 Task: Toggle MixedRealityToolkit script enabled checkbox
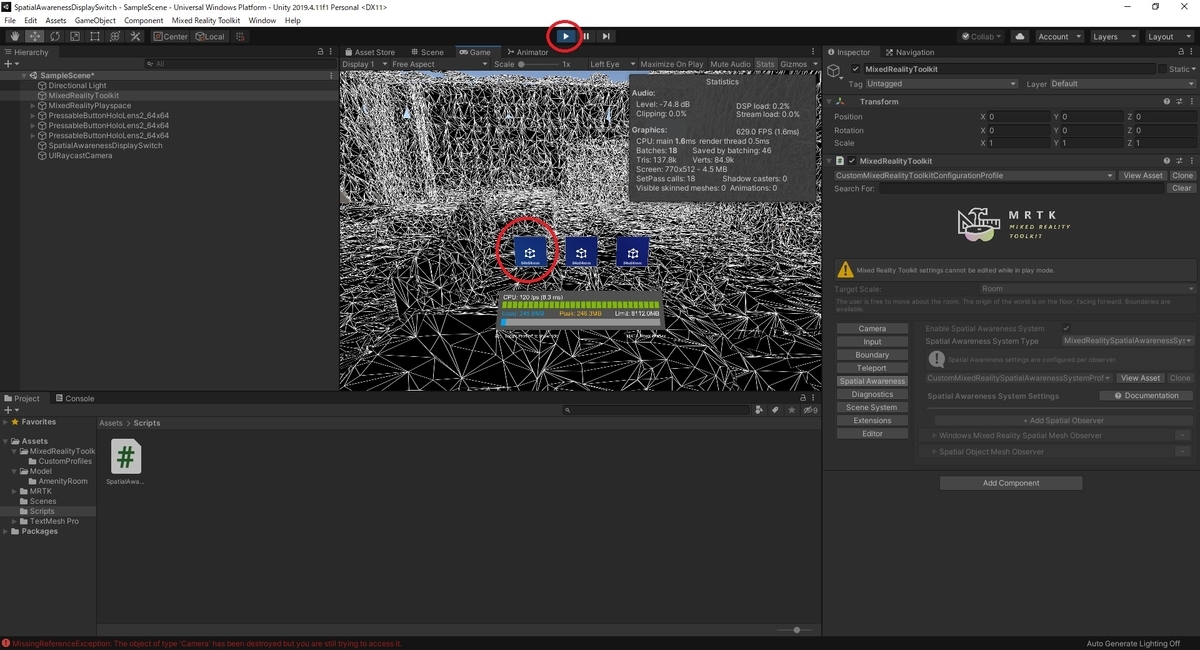852,161
